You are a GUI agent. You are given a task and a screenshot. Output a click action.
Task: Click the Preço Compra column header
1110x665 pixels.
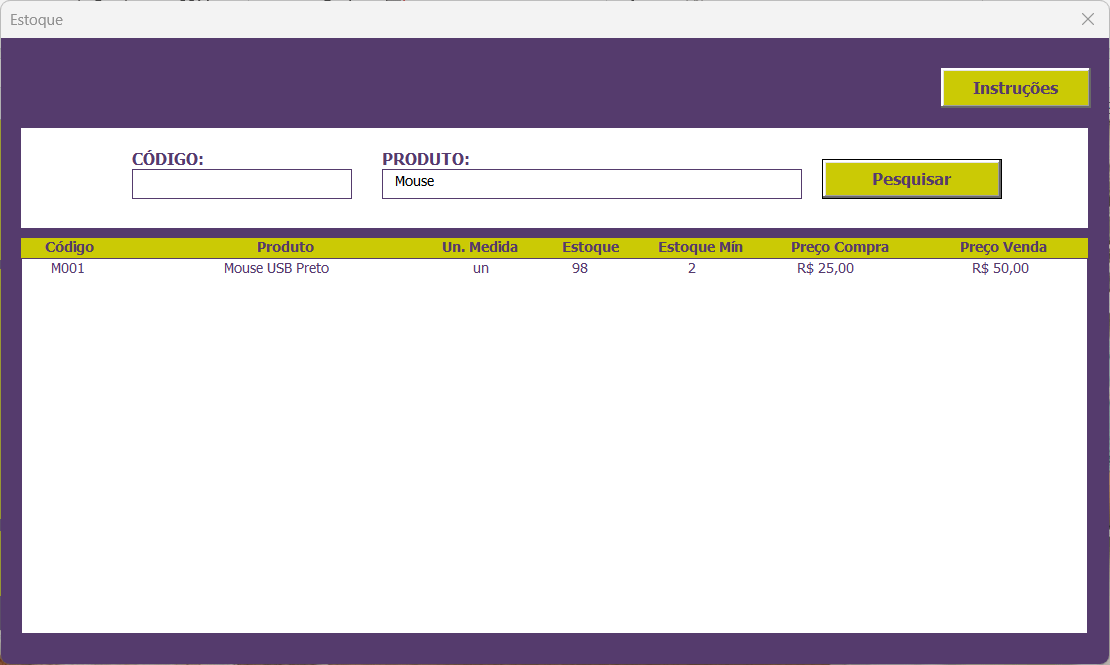click(840, 247)
